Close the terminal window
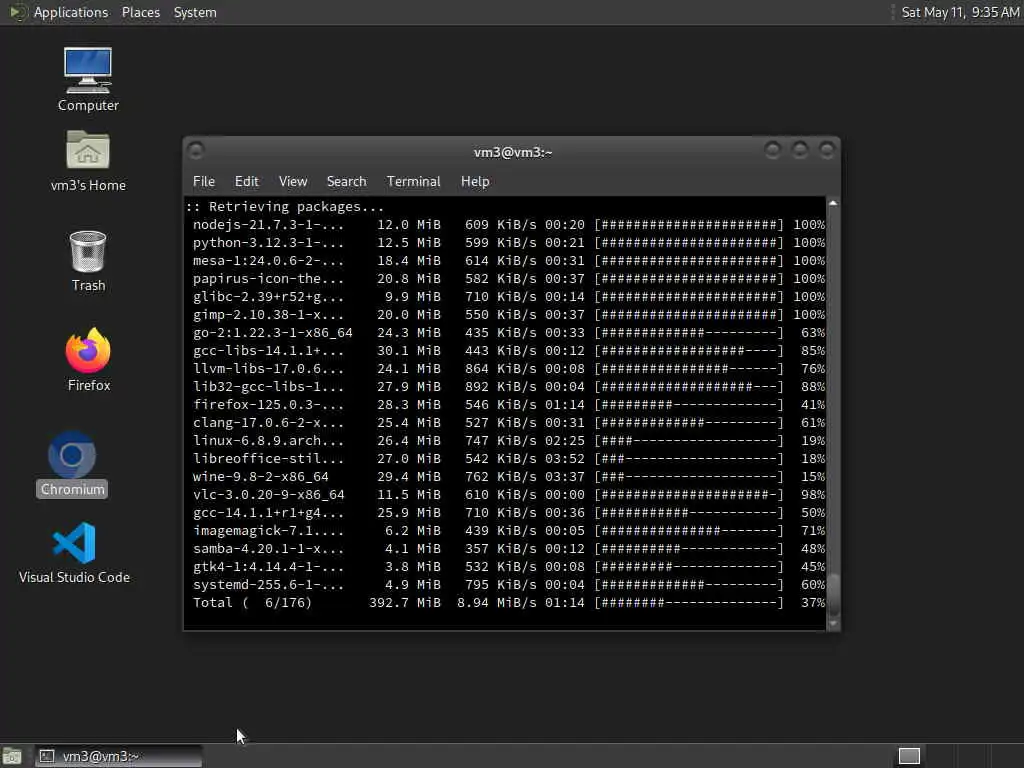 click(x=827, y=151)
